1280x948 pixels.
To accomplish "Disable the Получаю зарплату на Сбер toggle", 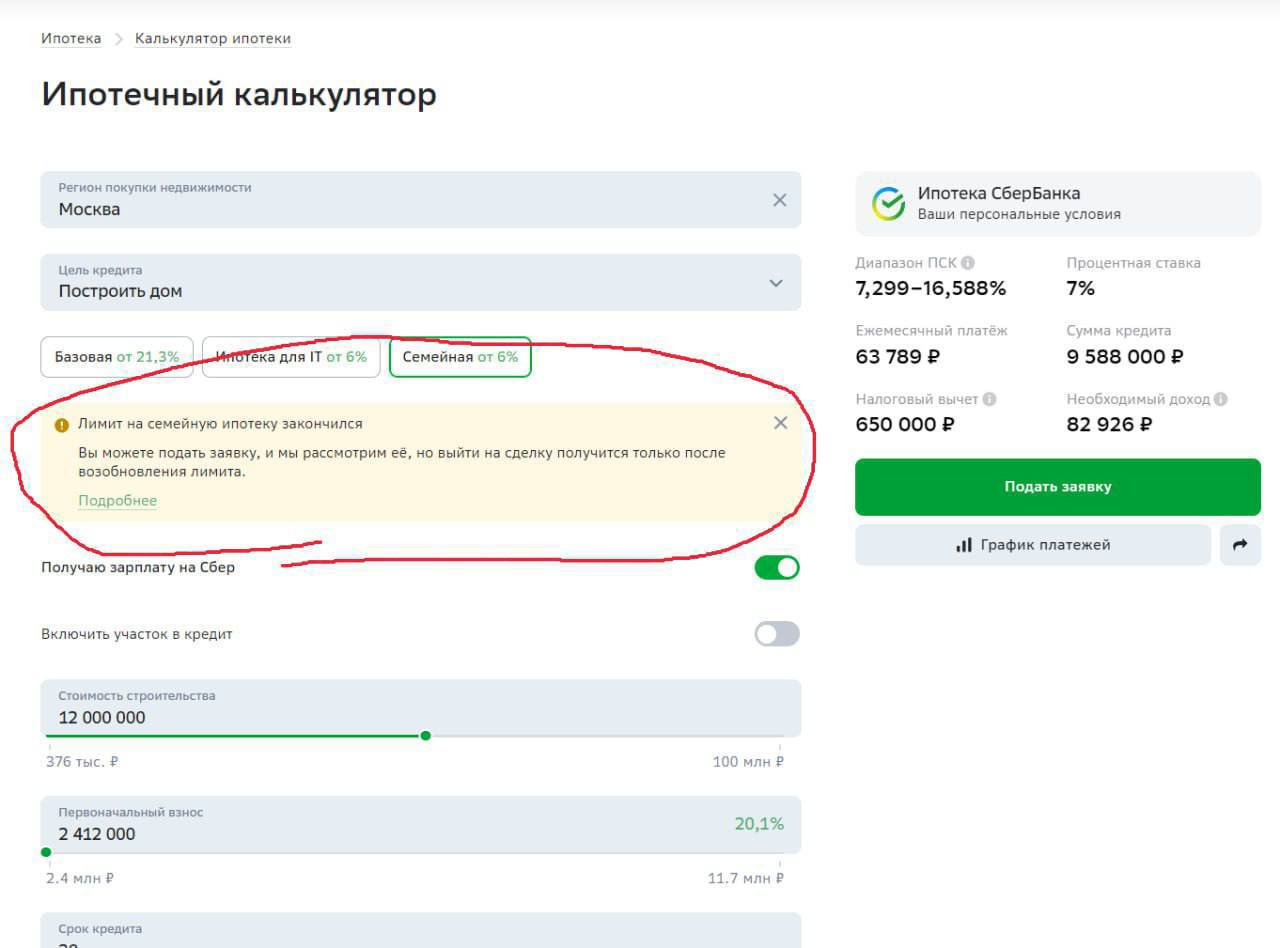I will (x=777, y=568).
